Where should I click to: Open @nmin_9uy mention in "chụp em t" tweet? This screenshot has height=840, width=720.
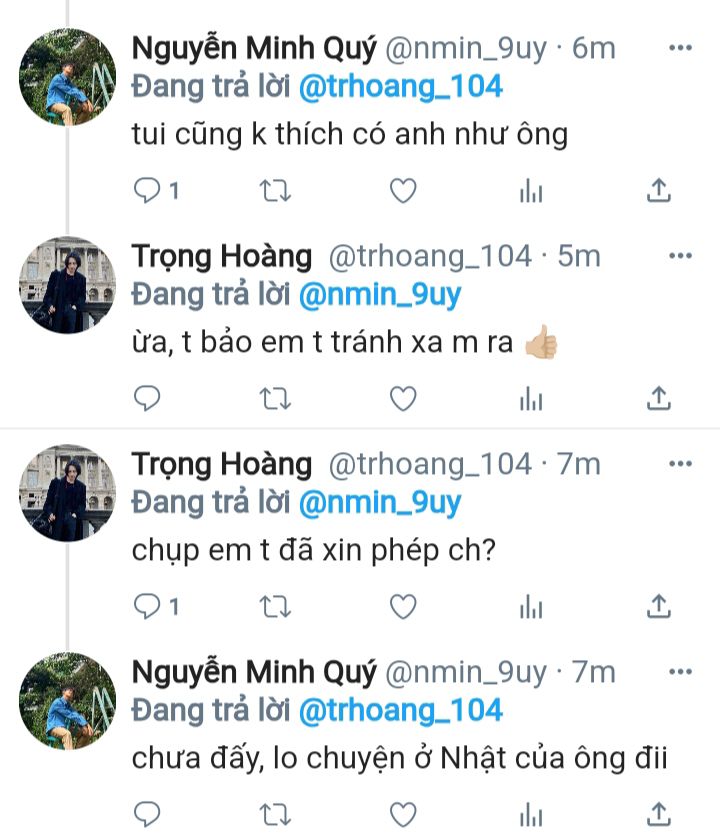[x=380, y=503]
